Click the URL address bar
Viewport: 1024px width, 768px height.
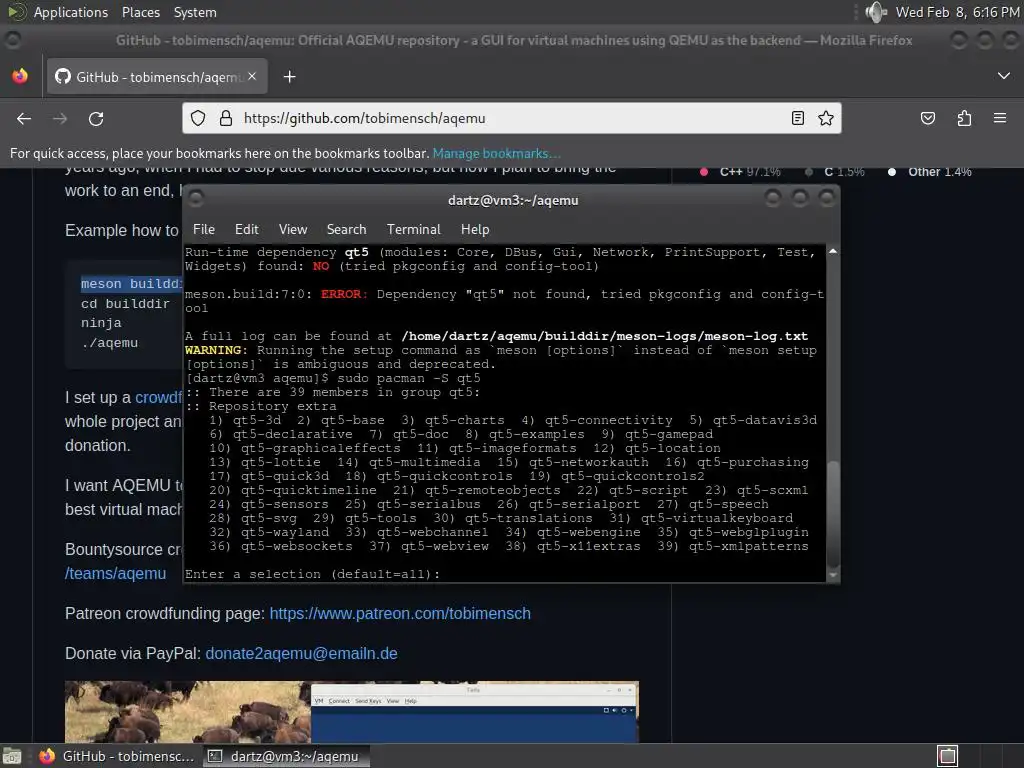click(x=512, y=118)
